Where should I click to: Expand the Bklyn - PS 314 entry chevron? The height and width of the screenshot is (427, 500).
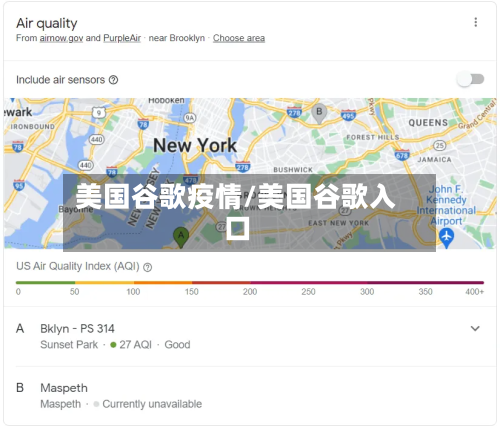coord(475,328)
